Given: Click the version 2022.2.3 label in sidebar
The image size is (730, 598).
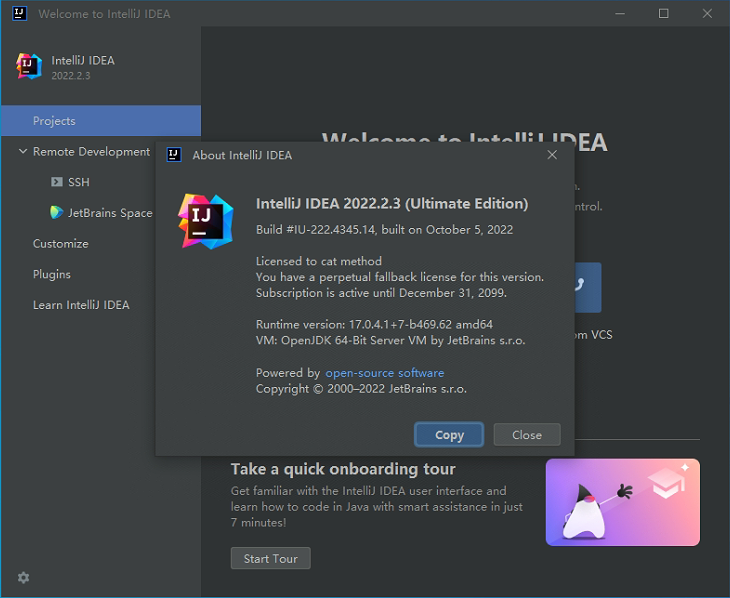Looking at the screenshot, I should tap(71, 75).
